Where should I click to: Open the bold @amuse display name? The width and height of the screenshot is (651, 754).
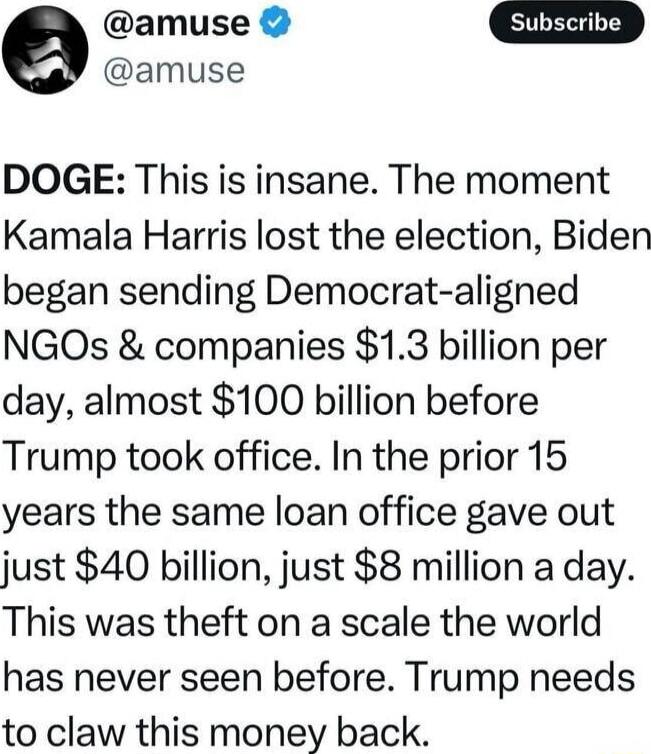(x=175, y=23)
